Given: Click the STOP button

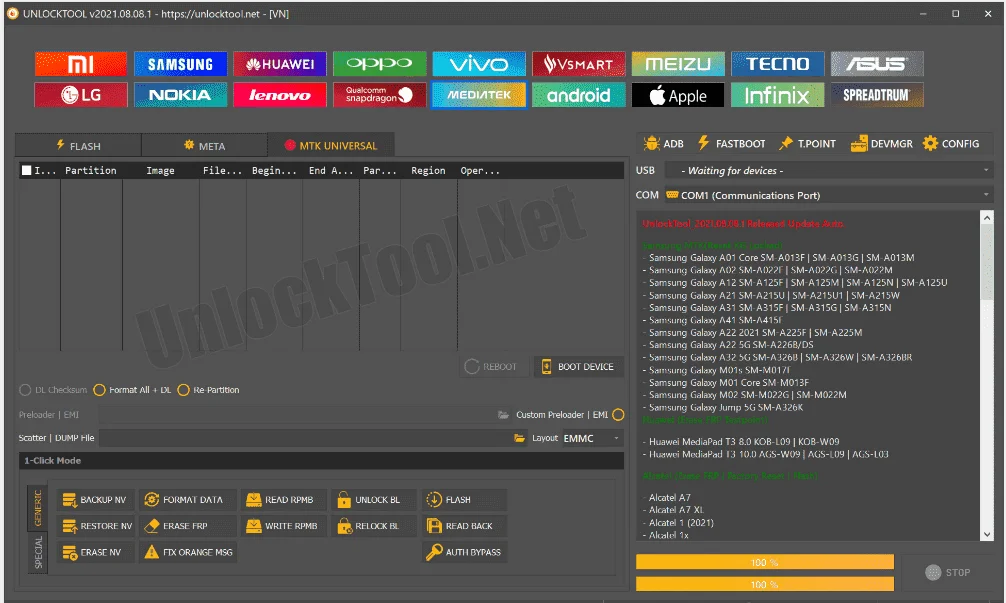Looking at the screenshot, I should (x=948, y=572).
